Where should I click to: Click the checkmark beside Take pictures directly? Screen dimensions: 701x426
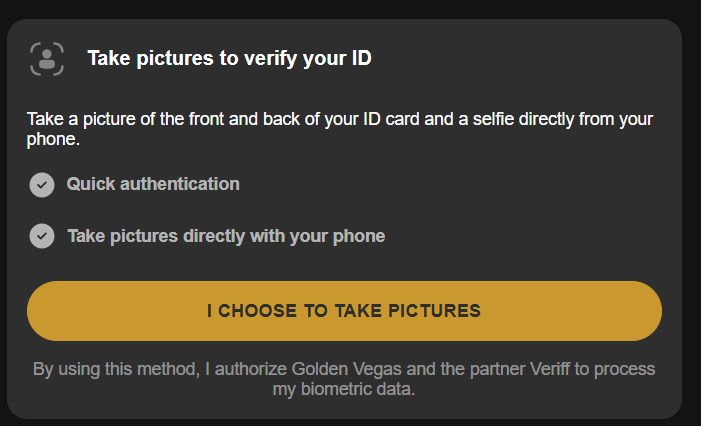point(42,236)
